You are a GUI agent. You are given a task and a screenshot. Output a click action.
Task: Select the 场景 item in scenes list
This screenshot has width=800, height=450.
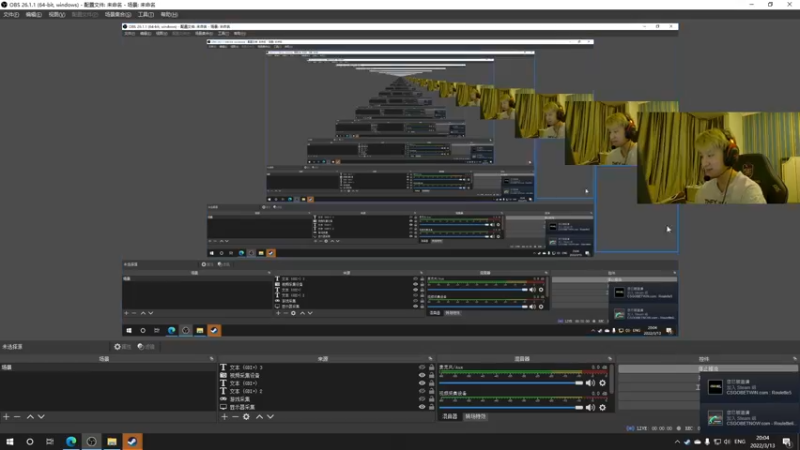(107, 367)
